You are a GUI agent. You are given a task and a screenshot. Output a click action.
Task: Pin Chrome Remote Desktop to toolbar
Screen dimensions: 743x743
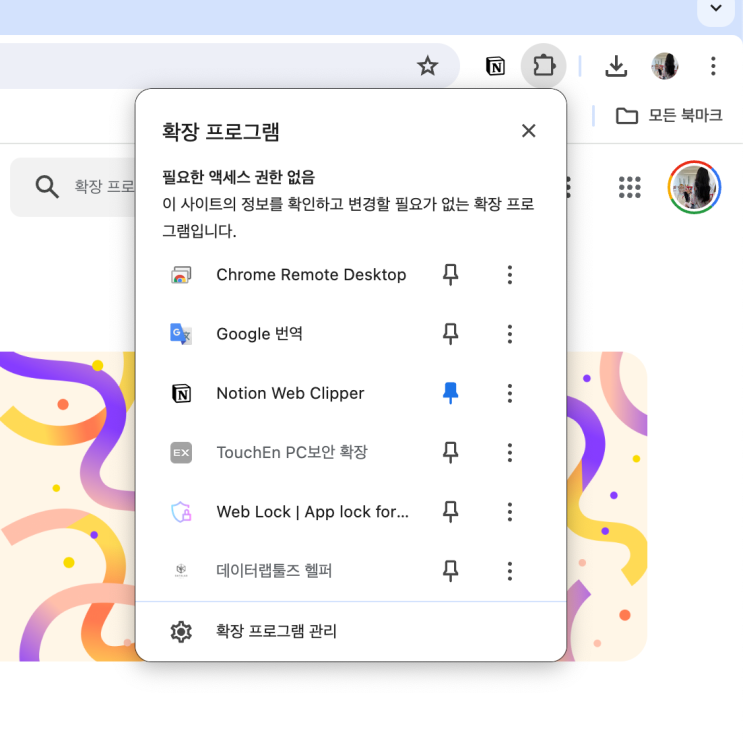point(450,275)
